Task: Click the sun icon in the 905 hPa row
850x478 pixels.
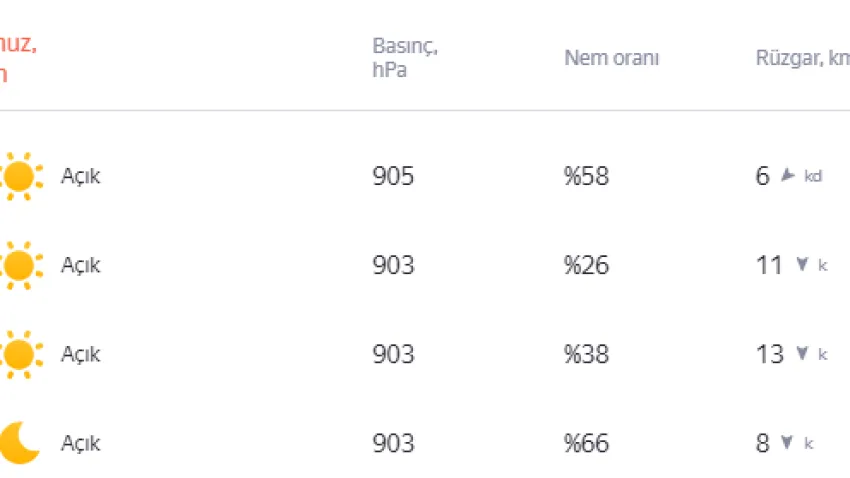Action: click(18, 176)
